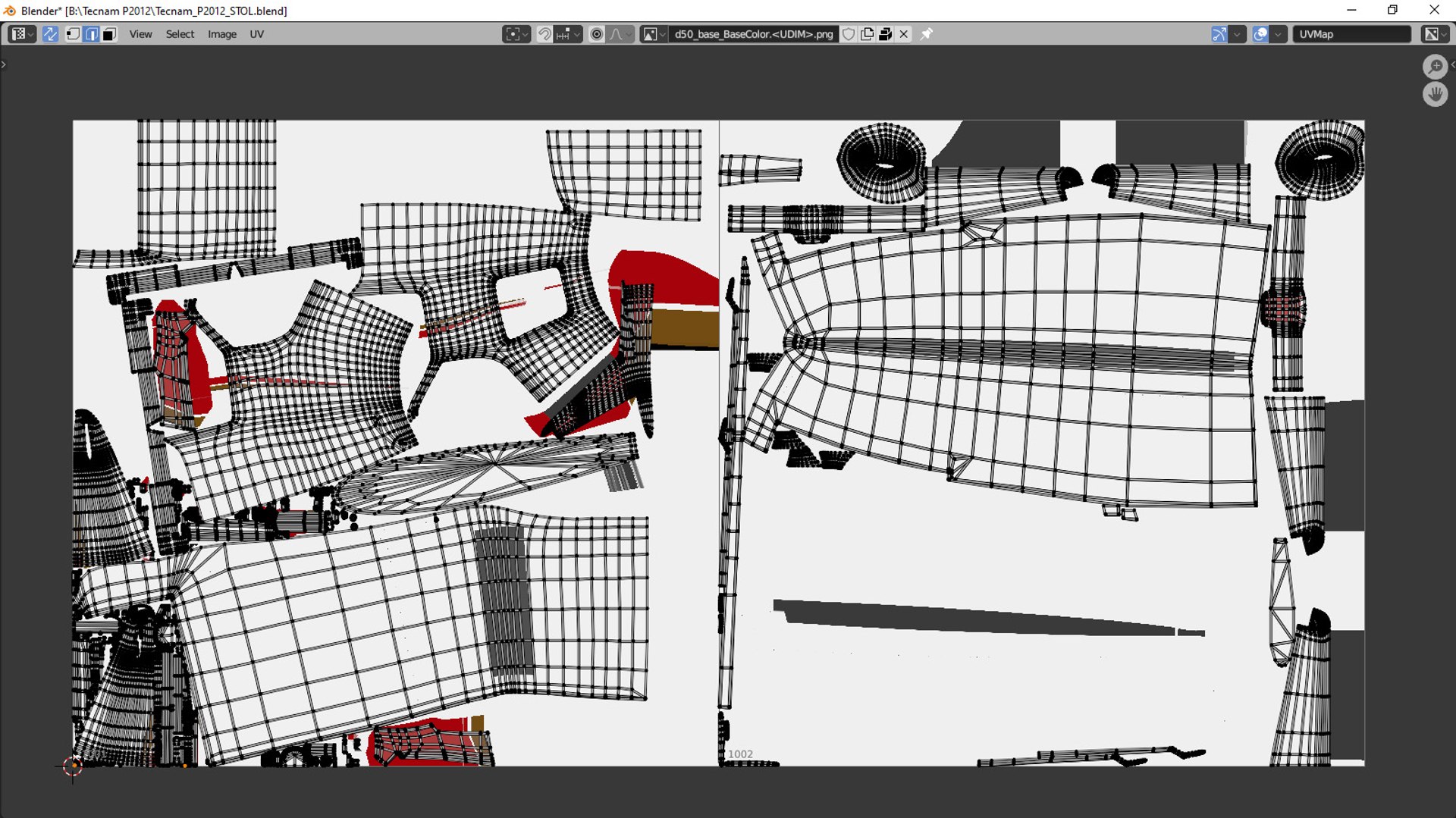Click the new image duplicate icon
The width and height of the screenshot is (1456, 818).
867,34
